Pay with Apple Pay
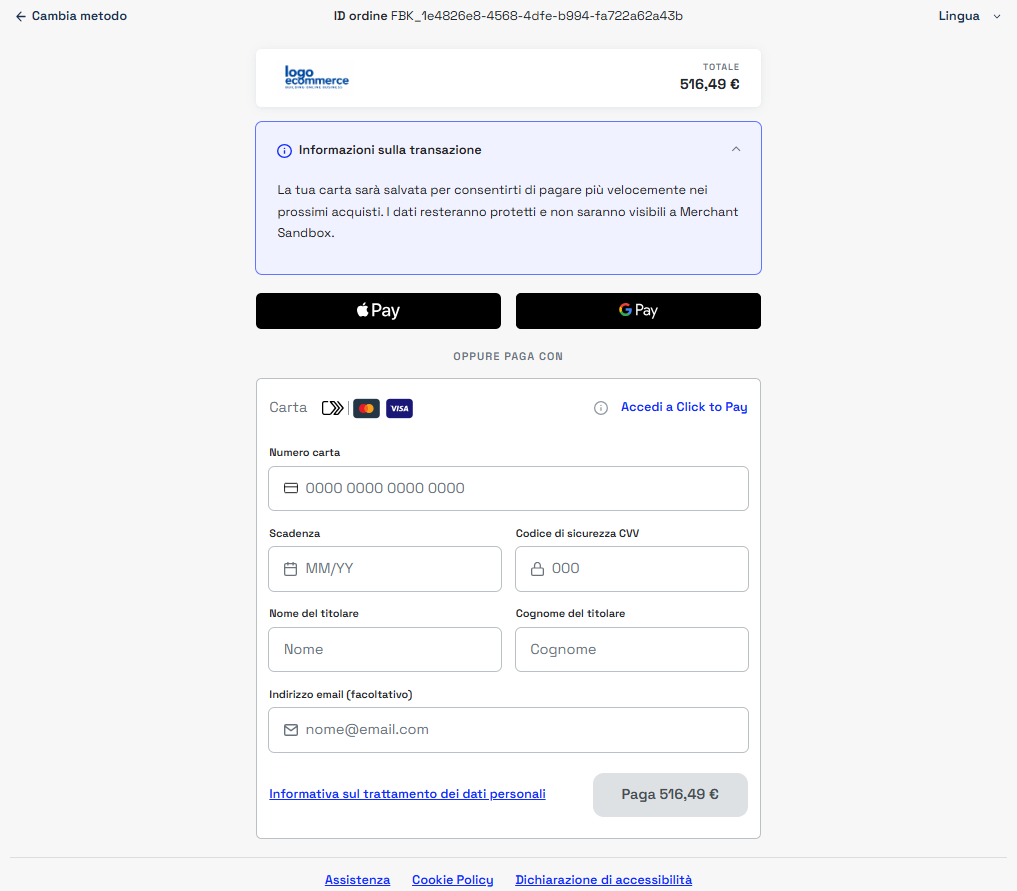This screenshot has height=891, width=1017. 378,311
